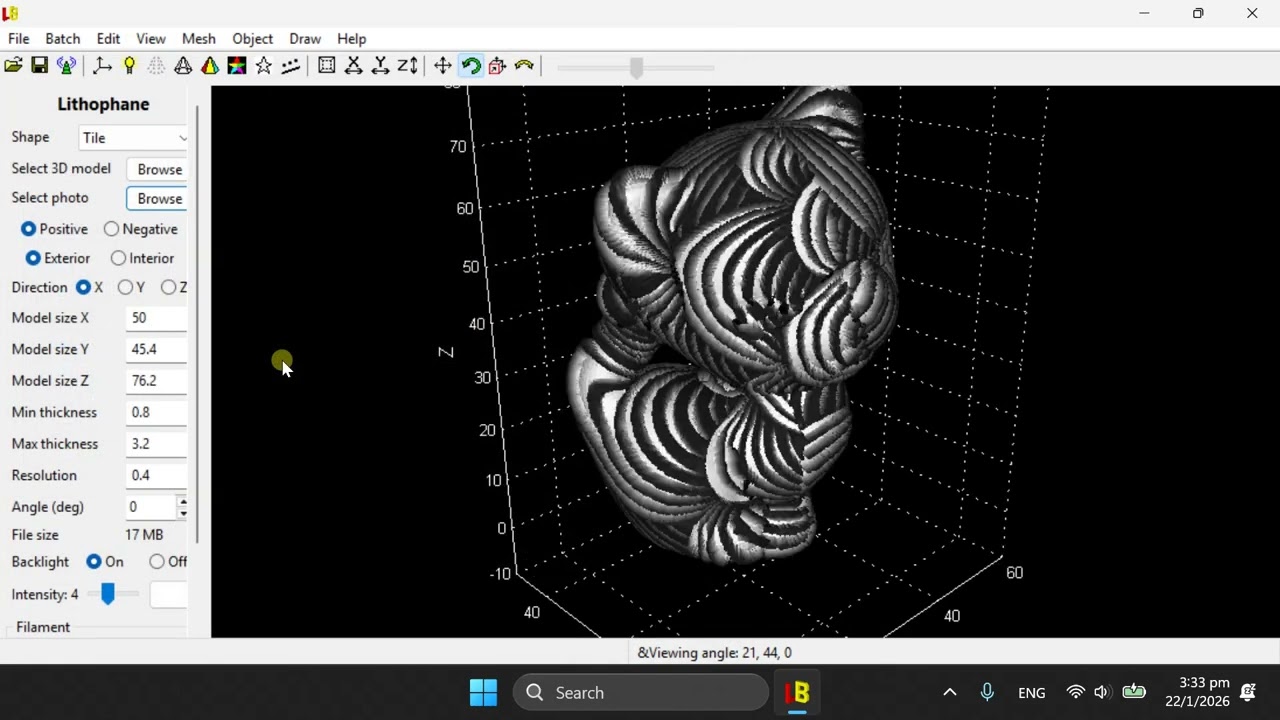Viewport: 1280px width, 720px height.
Task: Click the left panel vertical scrollbar
Action: pyautogui.click(x=197, y=325)
